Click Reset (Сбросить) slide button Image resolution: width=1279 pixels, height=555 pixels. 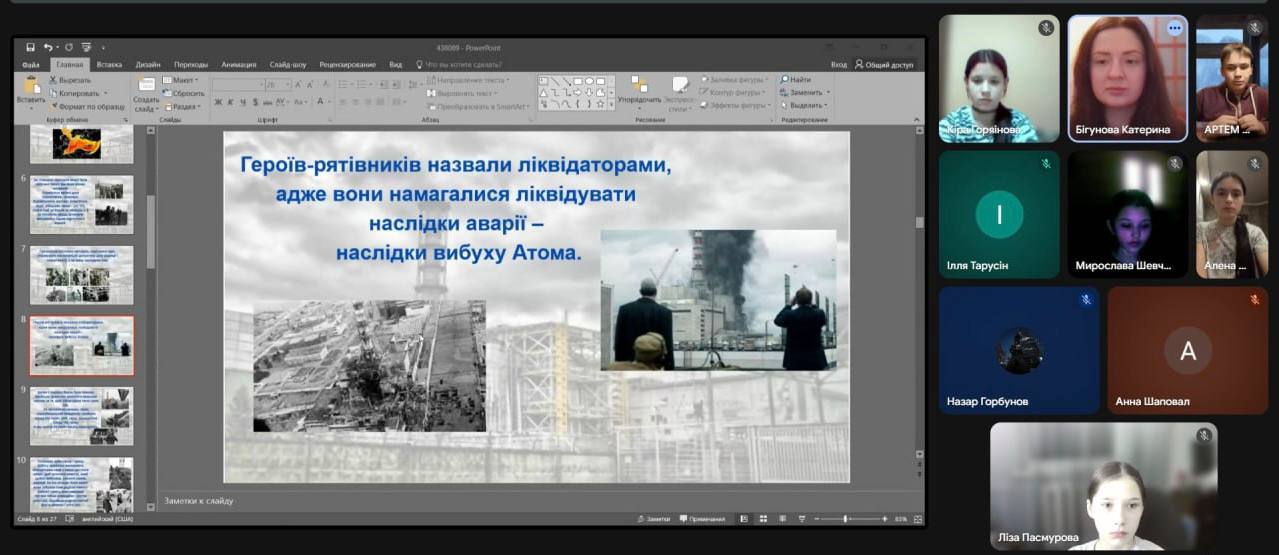[183, 93]
